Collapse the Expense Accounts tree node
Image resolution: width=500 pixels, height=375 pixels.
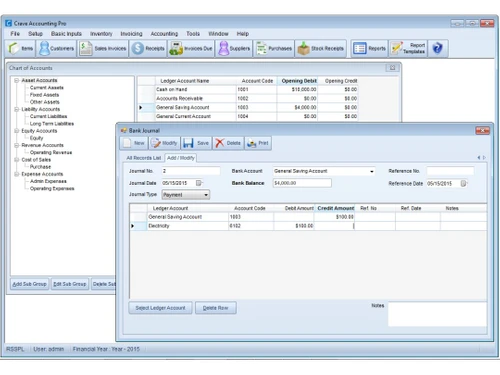pyautogui.click(x=16, y=174)
